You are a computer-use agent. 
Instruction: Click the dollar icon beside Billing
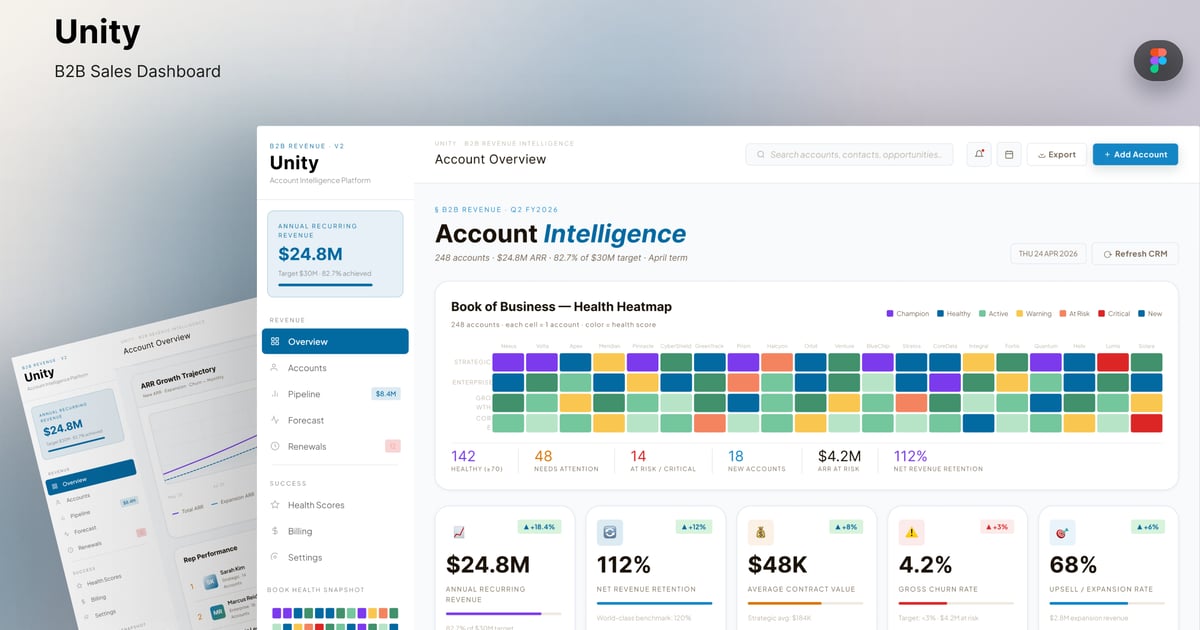[275, 531]
